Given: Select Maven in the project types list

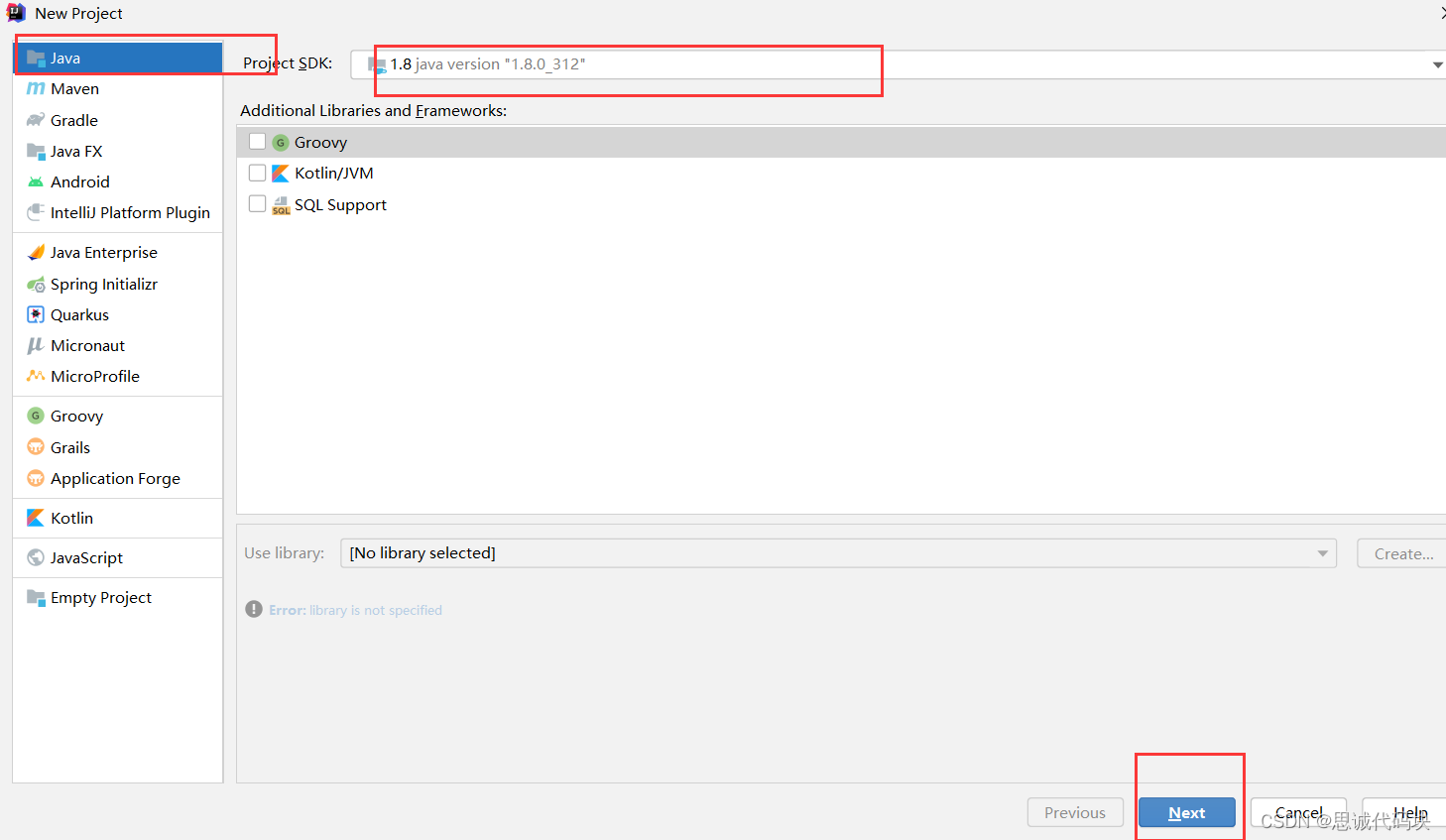Looking at the screenshot, I should 117,89.
